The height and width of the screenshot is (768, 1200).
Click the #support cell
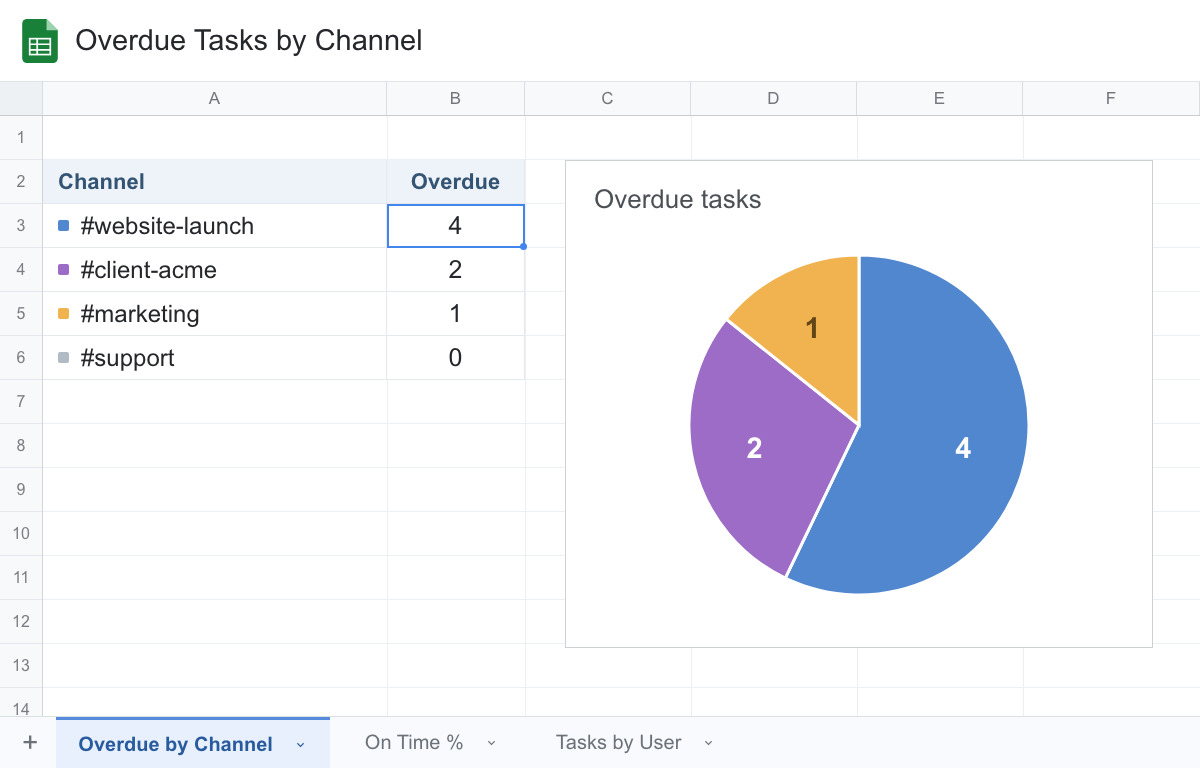pyautogui.click(x=214, y=358)
